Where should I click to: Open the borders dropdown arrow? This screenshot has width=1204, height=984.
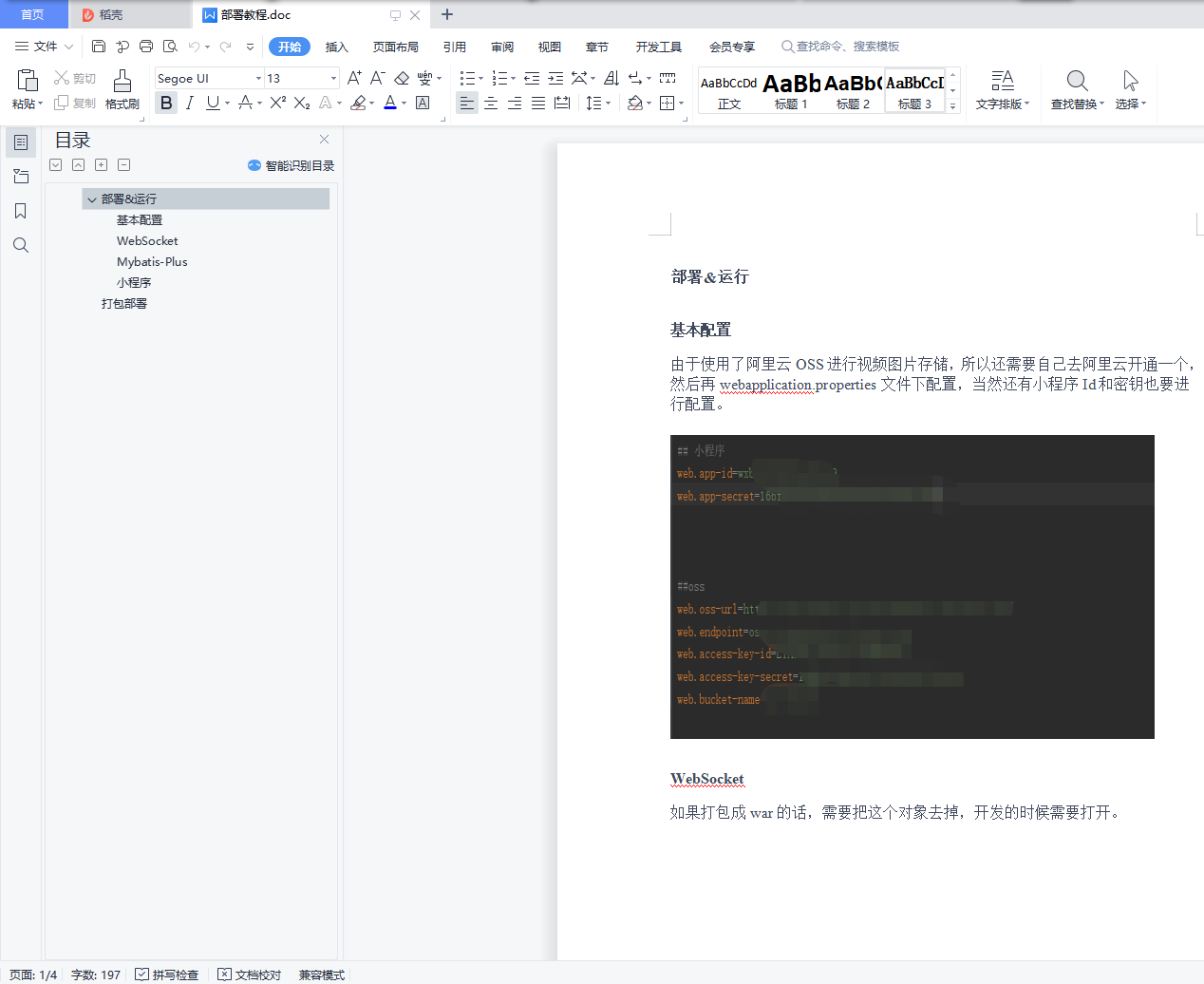coord(683,103)
